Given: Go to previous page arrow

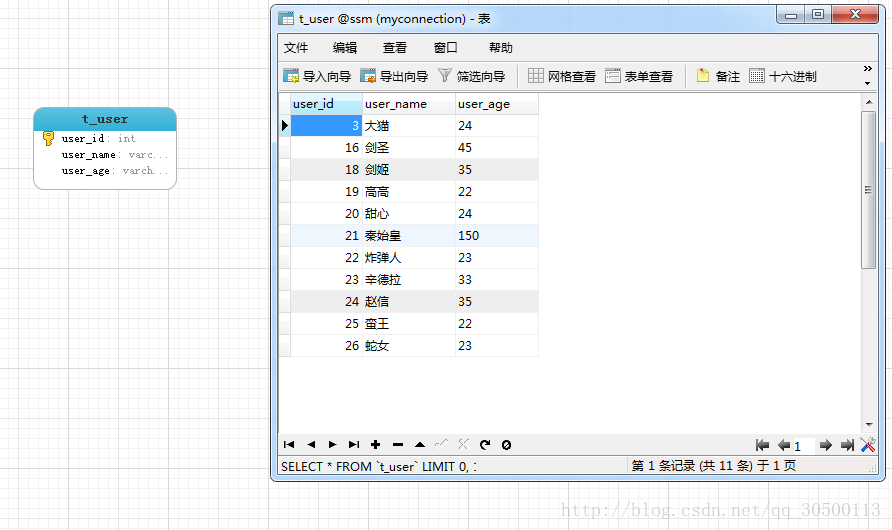Looking at the screenshot, I should (784, 445).
